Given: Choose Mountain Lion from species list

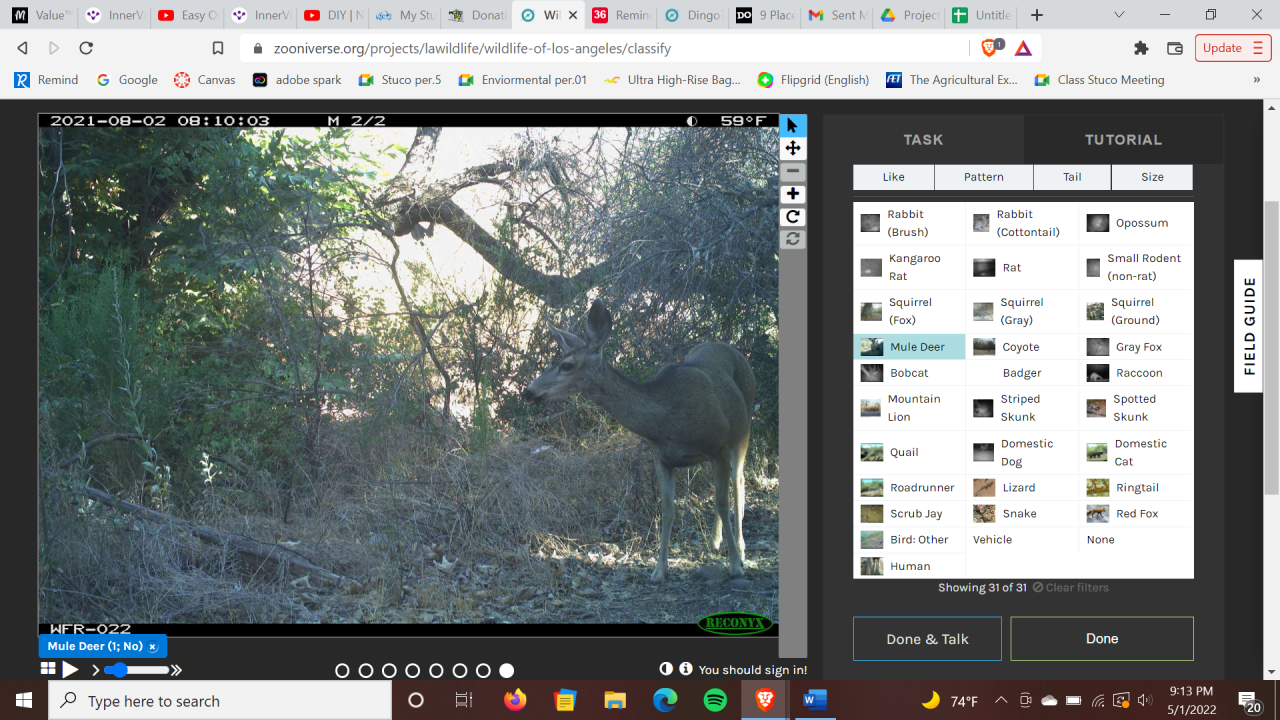Looking at the screenshot, I should click(x=908, y=408).
